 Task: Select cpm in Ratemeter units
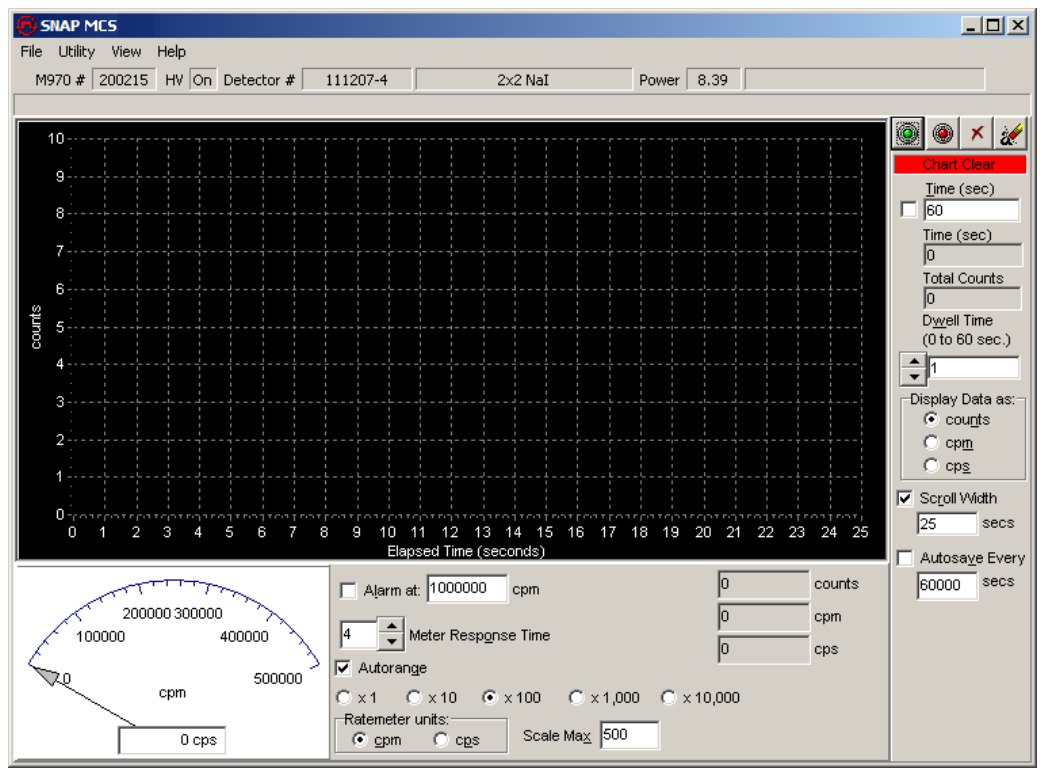click(360, 739)
